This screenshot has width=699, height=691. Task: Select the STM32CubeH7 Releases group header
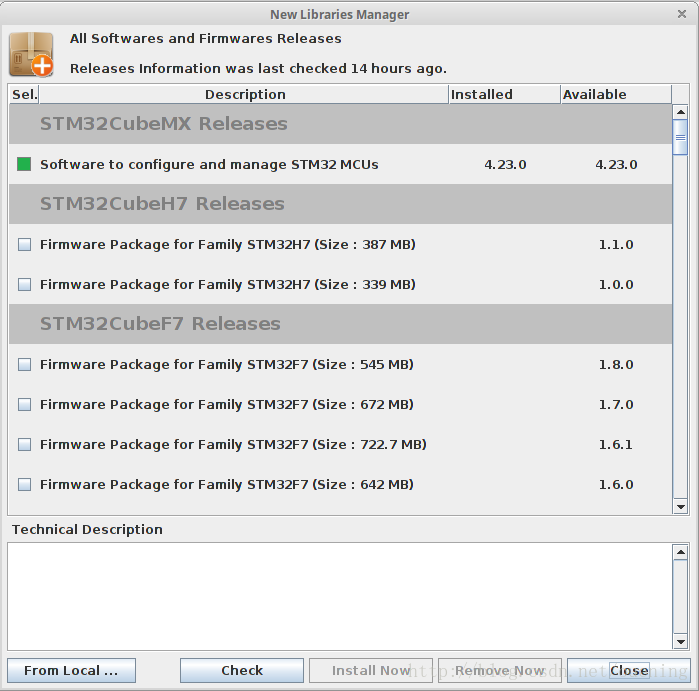pos(341,204)
